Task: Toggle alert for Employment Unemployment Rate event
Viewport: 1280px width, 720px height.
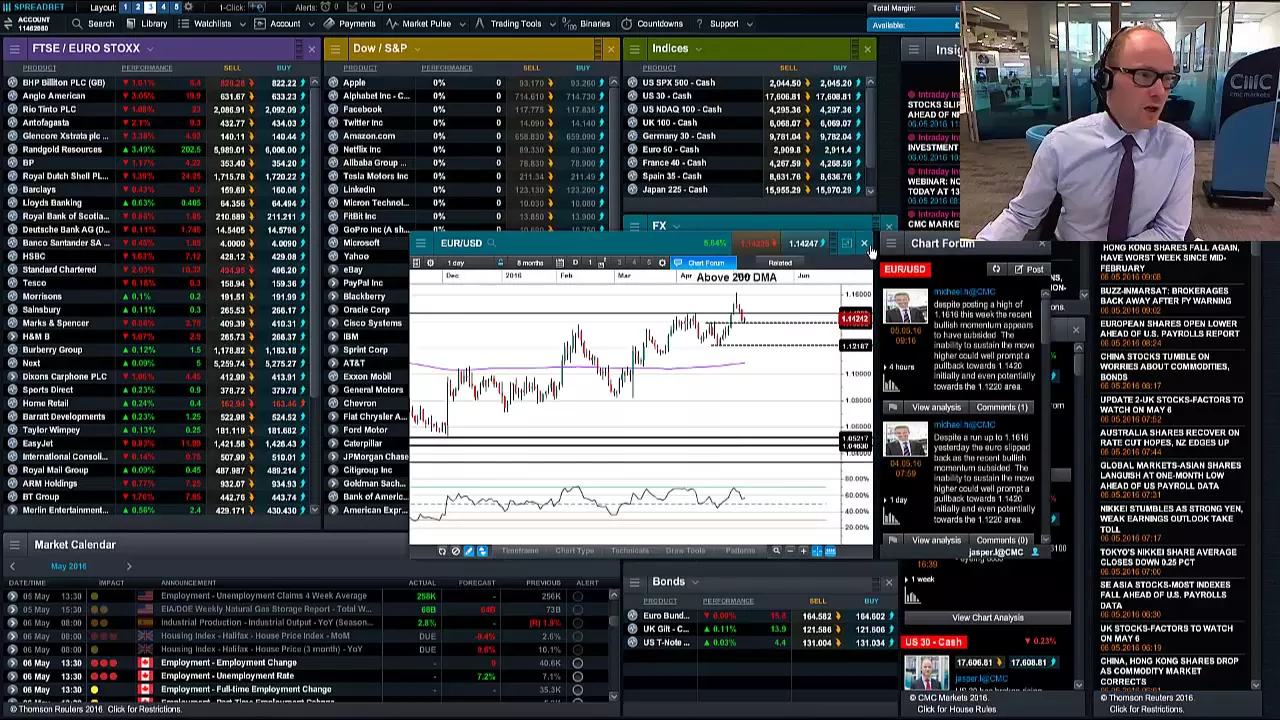Action: [x=577, y=677]
